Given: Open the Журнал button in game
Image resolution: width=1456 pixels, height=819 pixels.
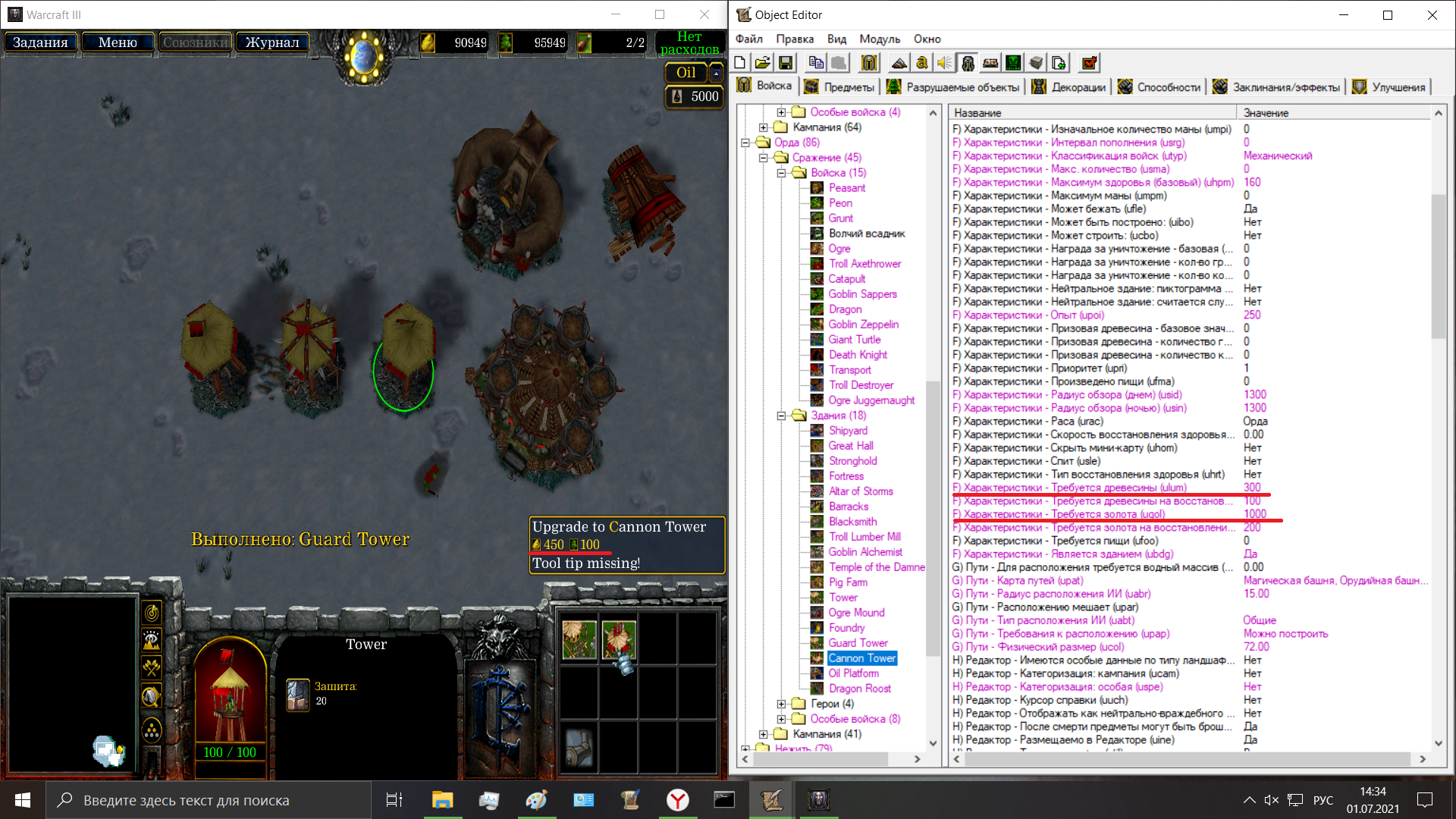Looking at the screenshot, I should click(272, 42).
